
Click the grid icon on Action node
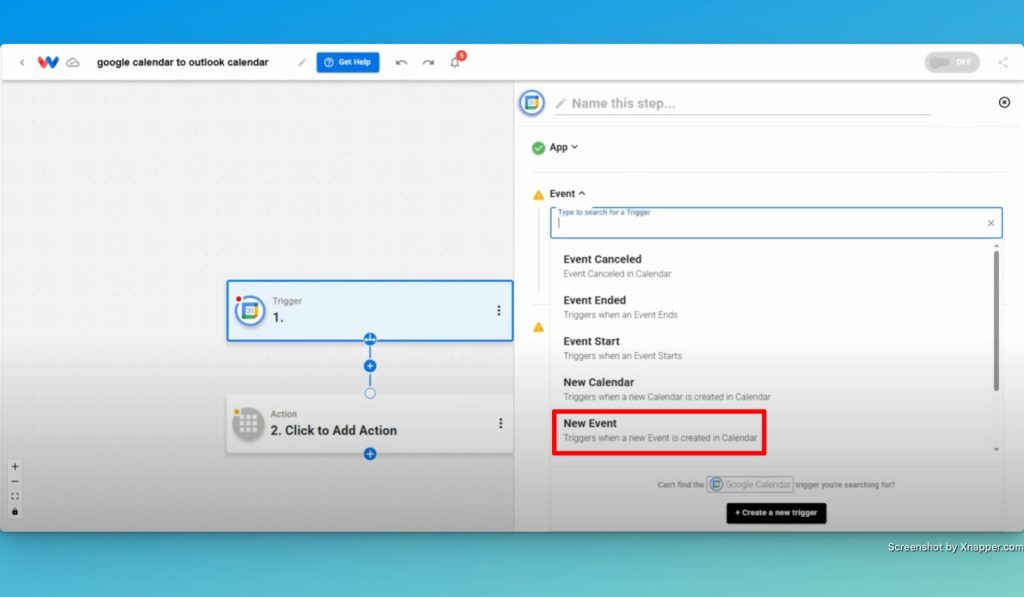click(248, 424)
